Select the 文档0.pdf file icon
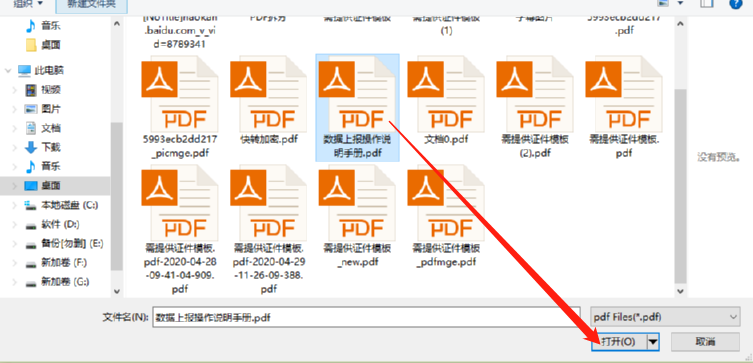The width and height of the screenshot is (753, 363). (x=446, y=95)
